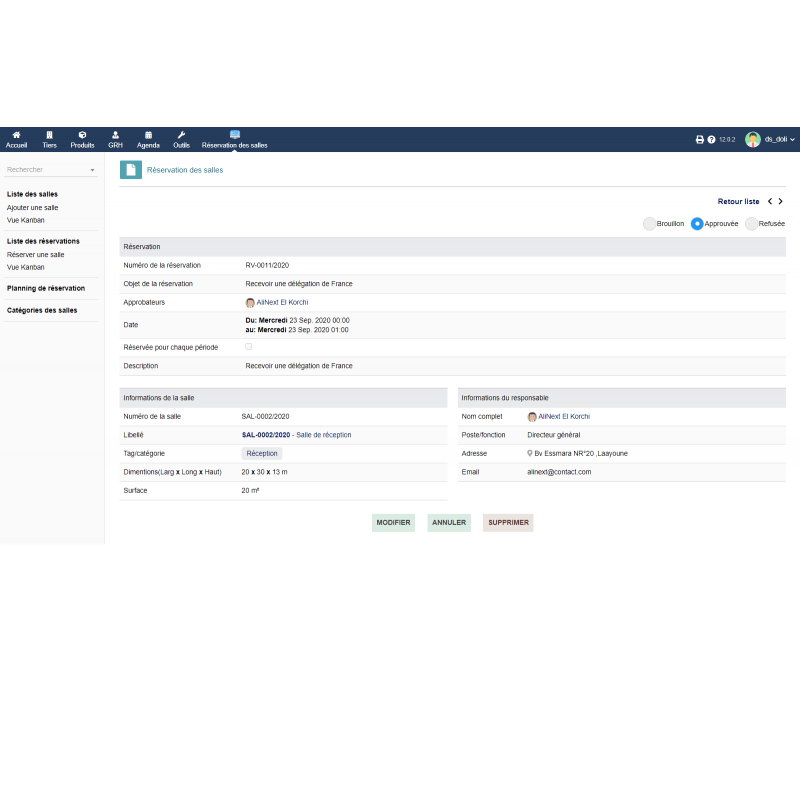Open the Rechercher search dropdown
The height and width of the screenshot is (800, 800).
click(x=51, y=170)
